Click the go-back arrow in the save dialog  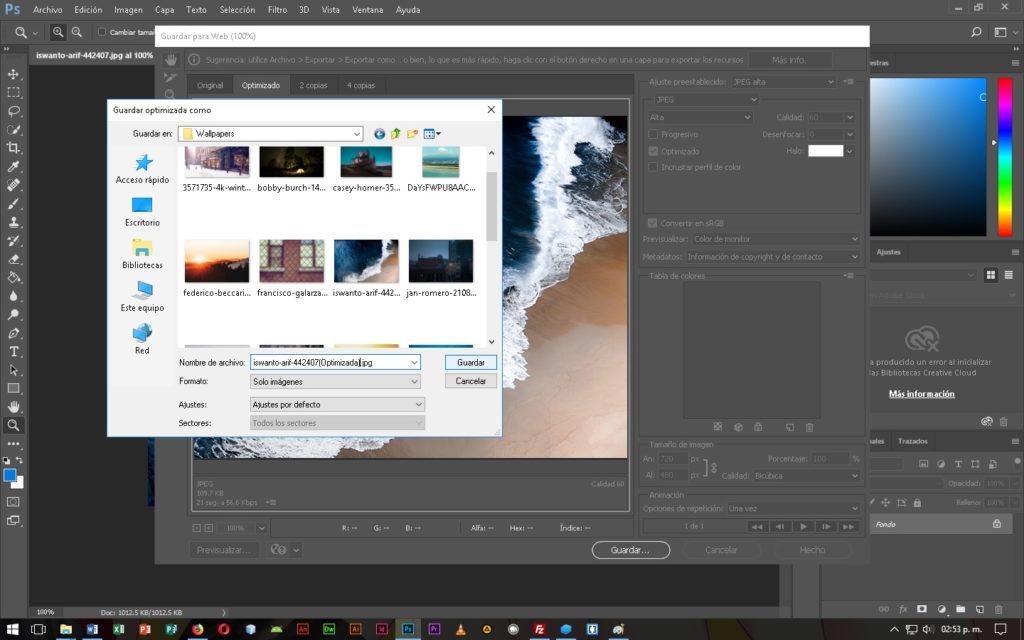pos(380,133)
